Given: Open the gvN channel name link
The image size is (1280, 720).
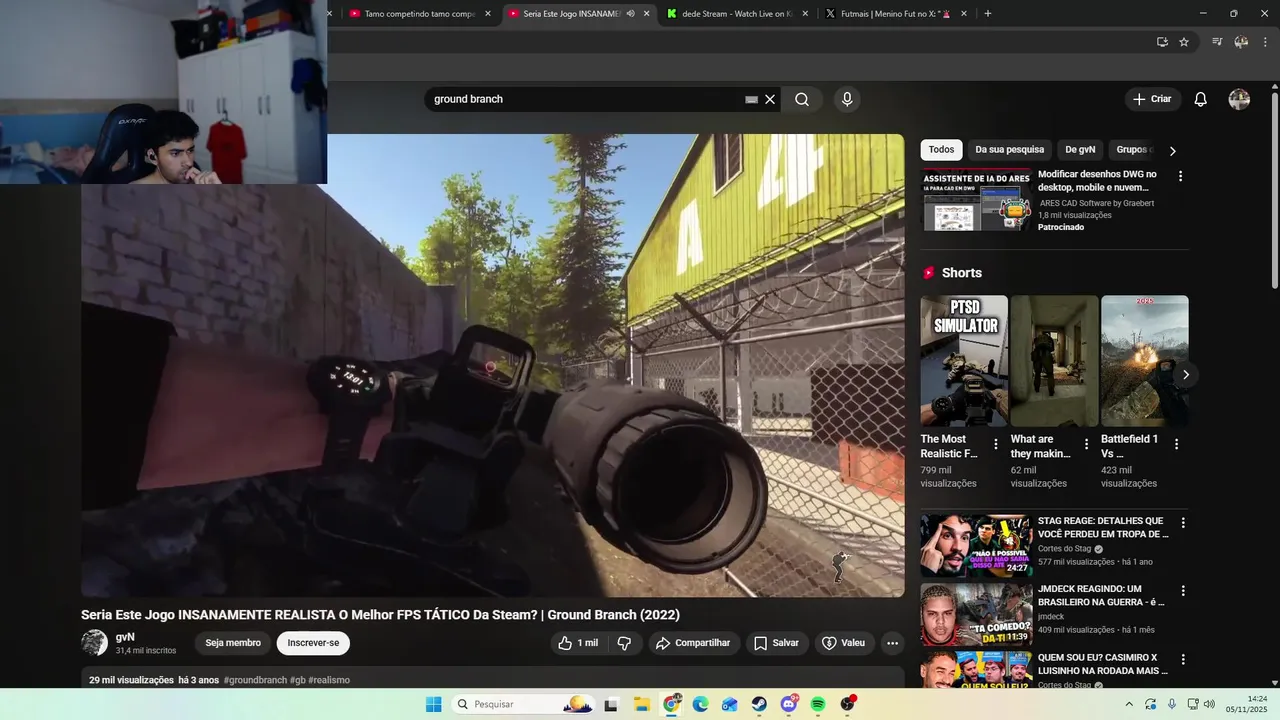Looking at the screenshot, I should click(125, 637).
